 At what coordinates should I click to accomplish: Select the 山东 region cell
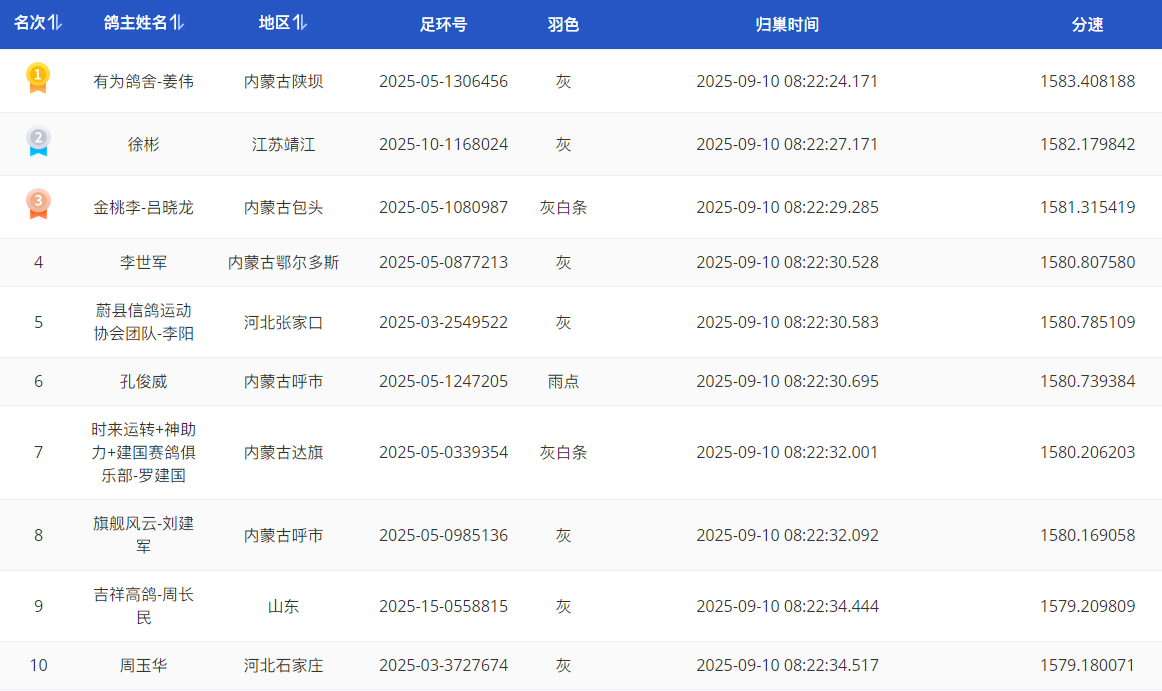click(x=283, y=606)
